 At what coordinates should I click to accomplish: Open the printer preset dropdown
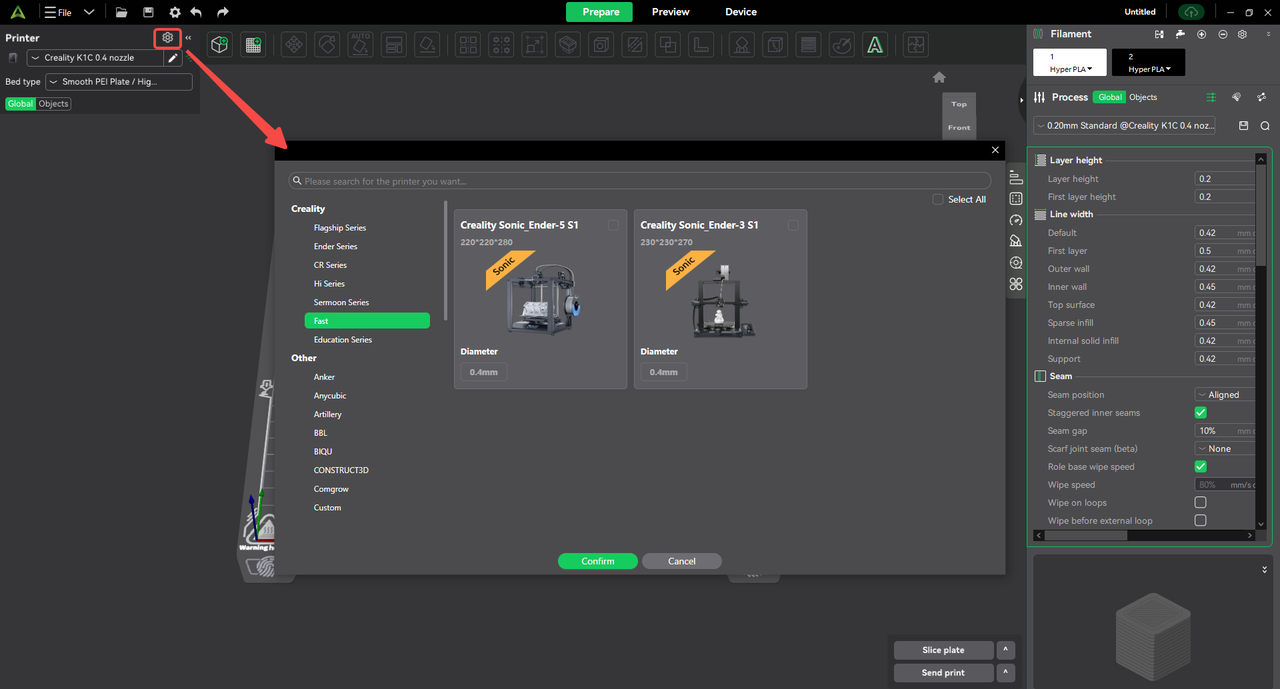(x=95, y=58)
